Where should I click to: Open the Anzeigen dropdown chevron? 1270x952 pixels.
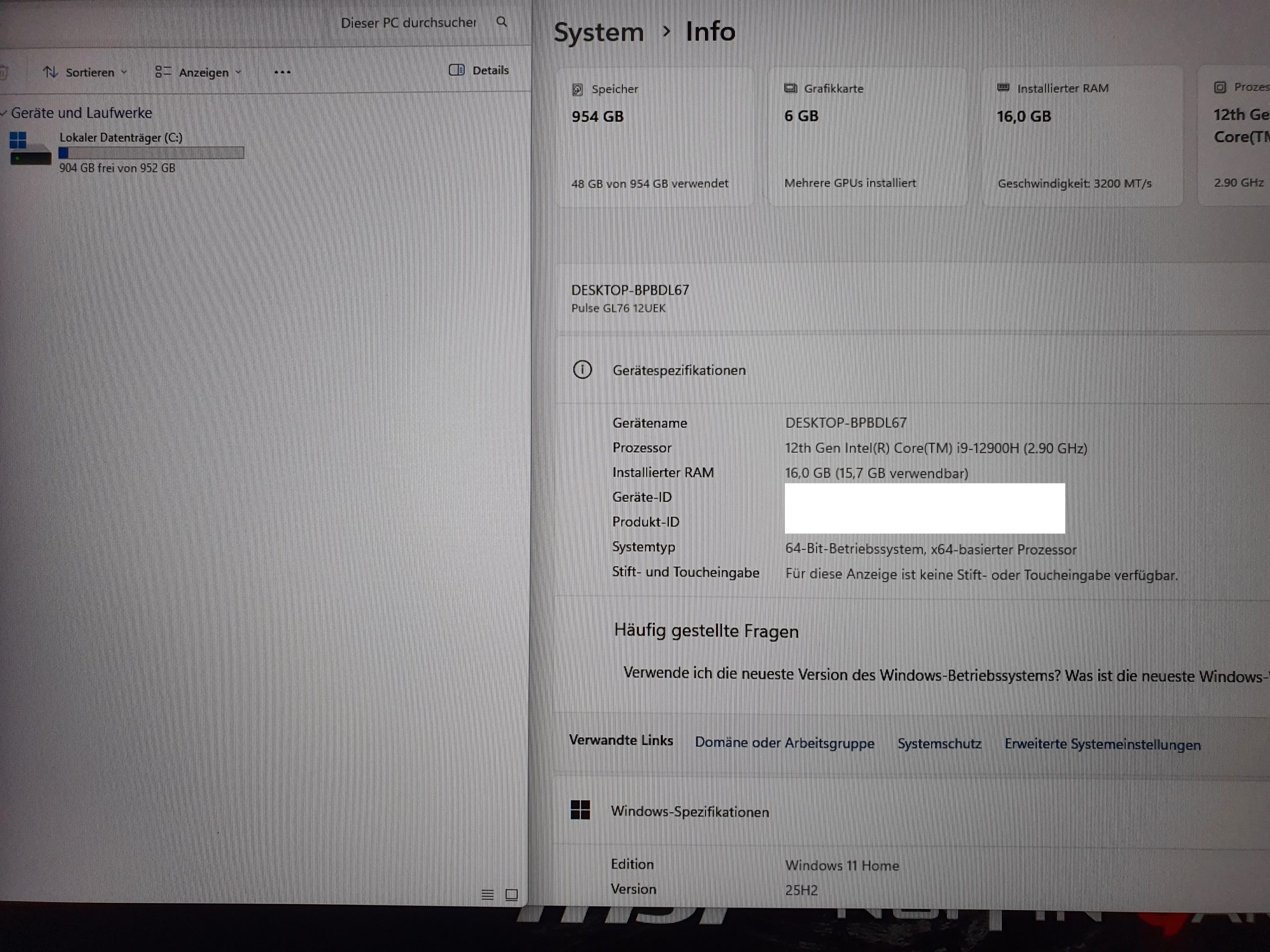[238, 72]
